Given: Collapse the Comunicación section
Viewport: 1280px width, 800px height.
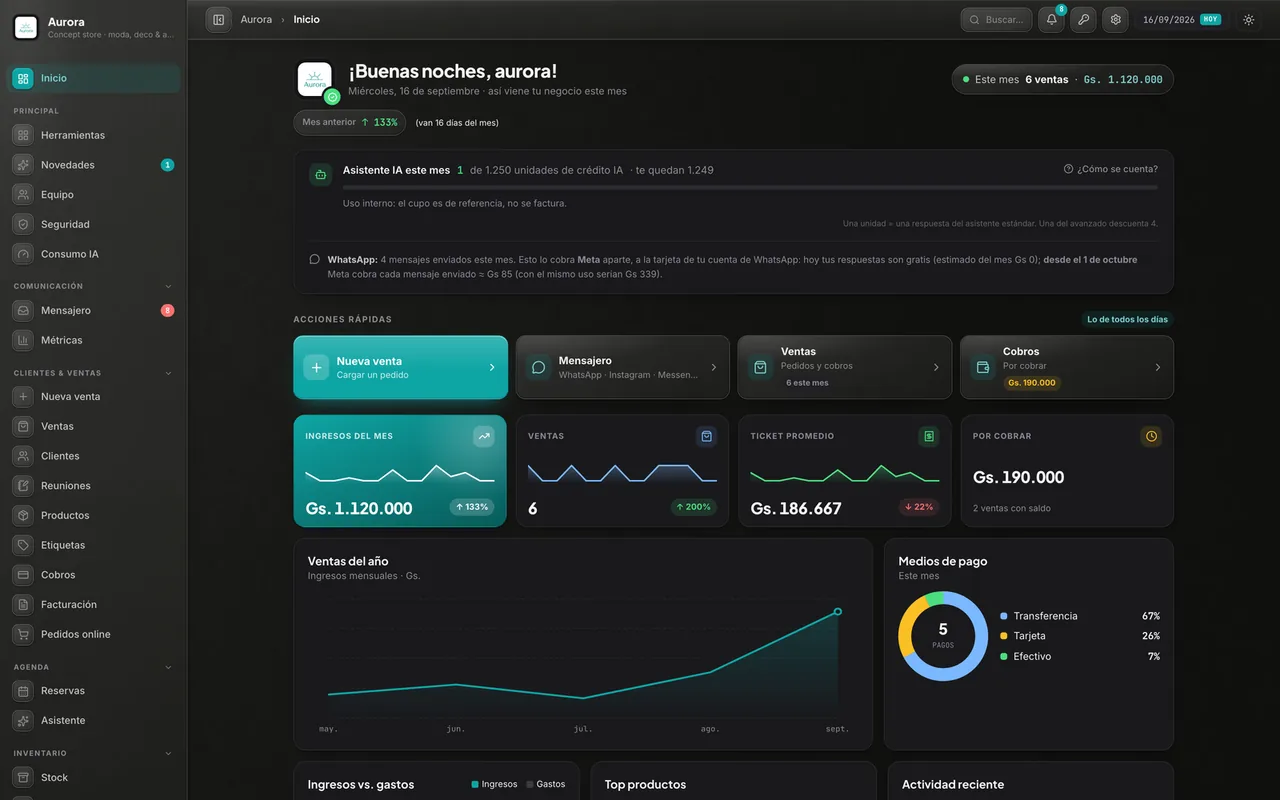Looking at the screenshot, I should click(x=168, y=286).
